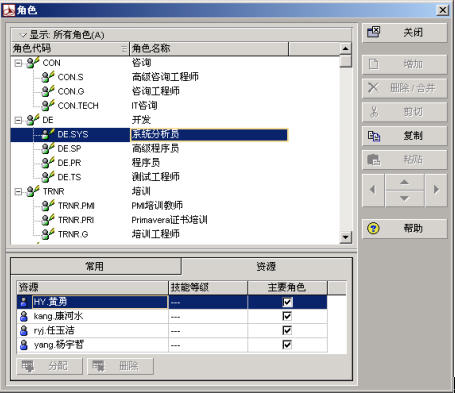
Task: Select the 咨询工程师 role name
Action: pos(156,91)
